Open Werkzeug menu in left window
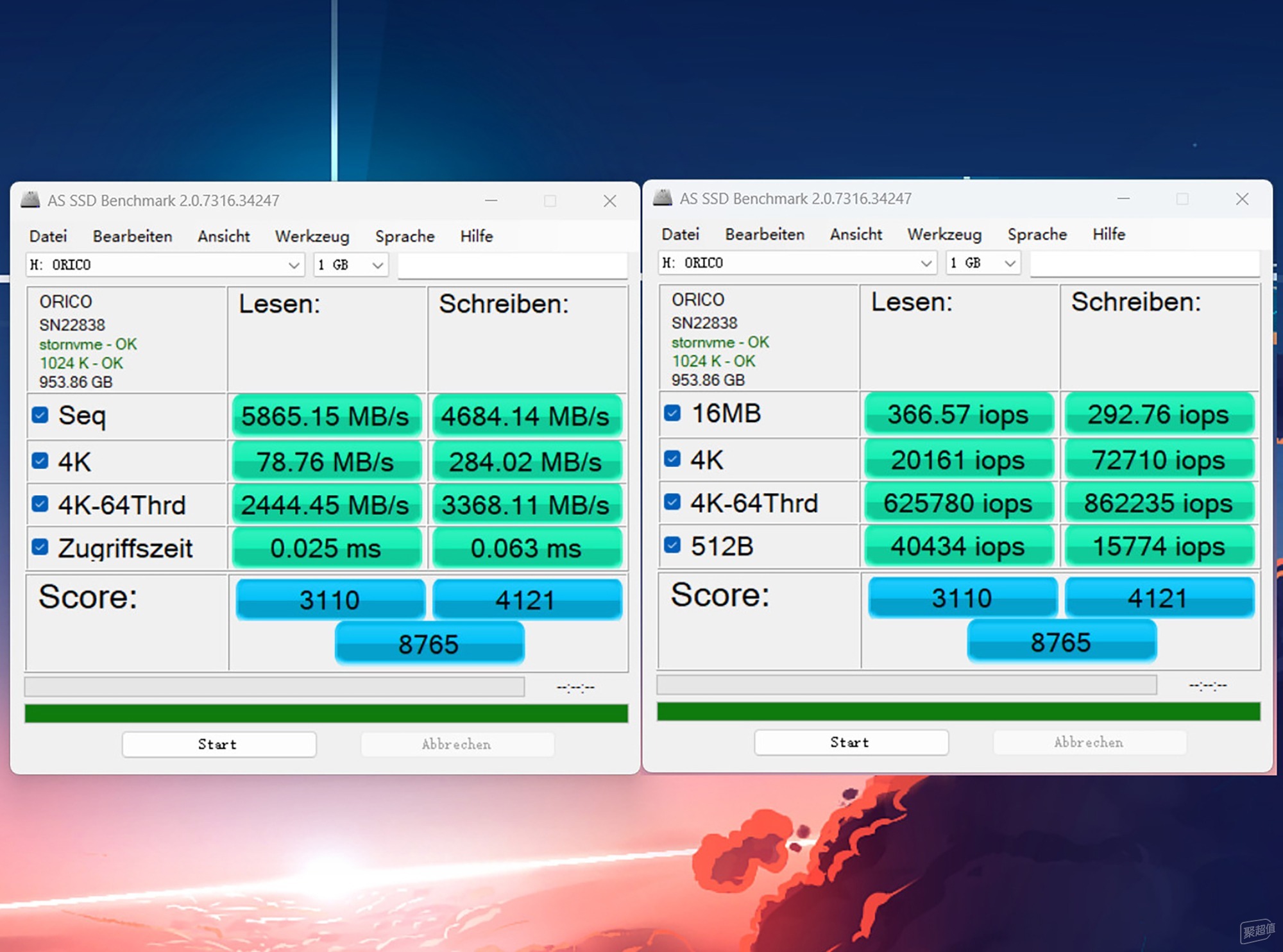This screenshot has height=952, width=1283. 312,236
